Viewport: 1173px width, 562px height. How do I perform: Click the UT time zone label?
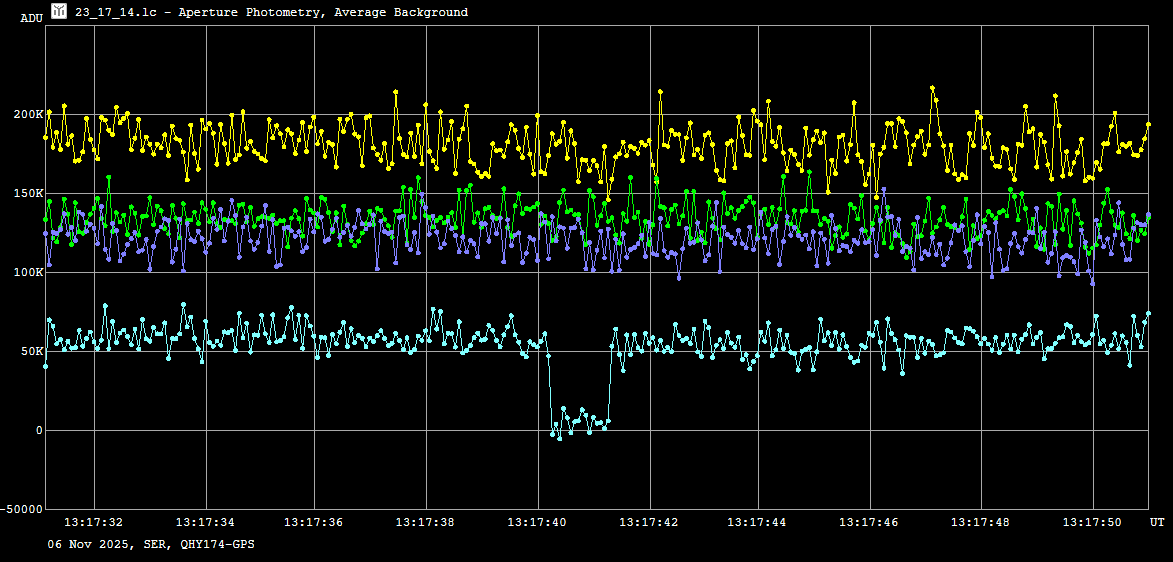pyautogui.click(x=1156, y=522)
